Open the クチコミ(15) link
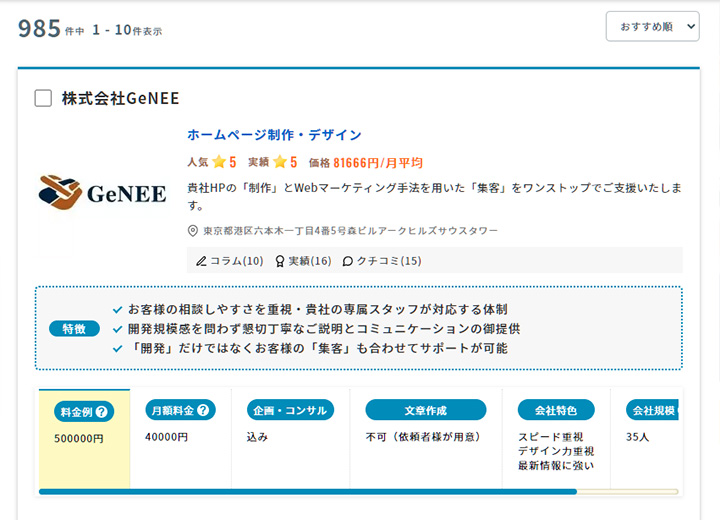Image resolution: width=720 pixels, height=520 pixels. (389, 261)
